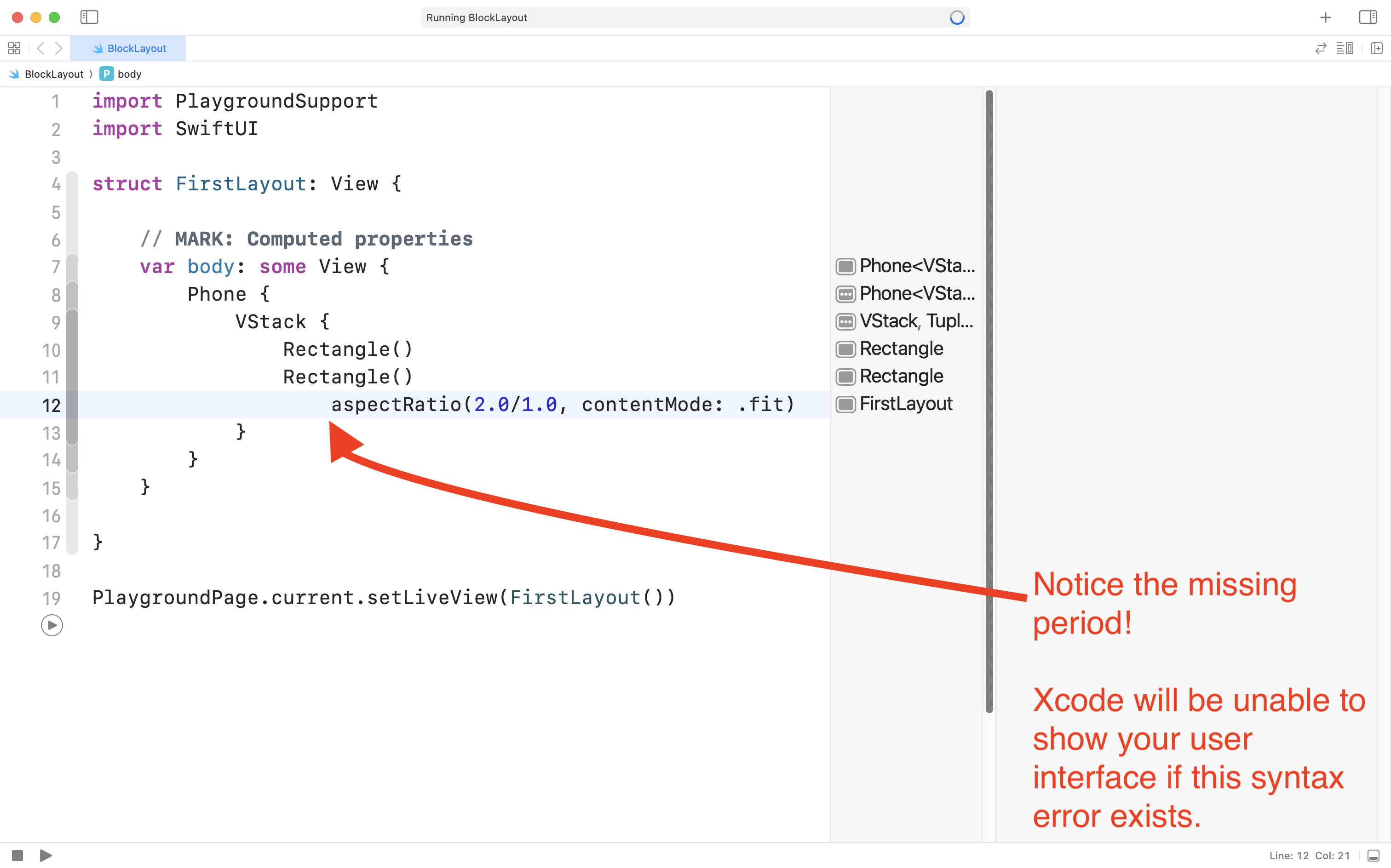Show result for first Rectangle entry
The width and height of the screenshot is (1391, 868).
[845, 349]
